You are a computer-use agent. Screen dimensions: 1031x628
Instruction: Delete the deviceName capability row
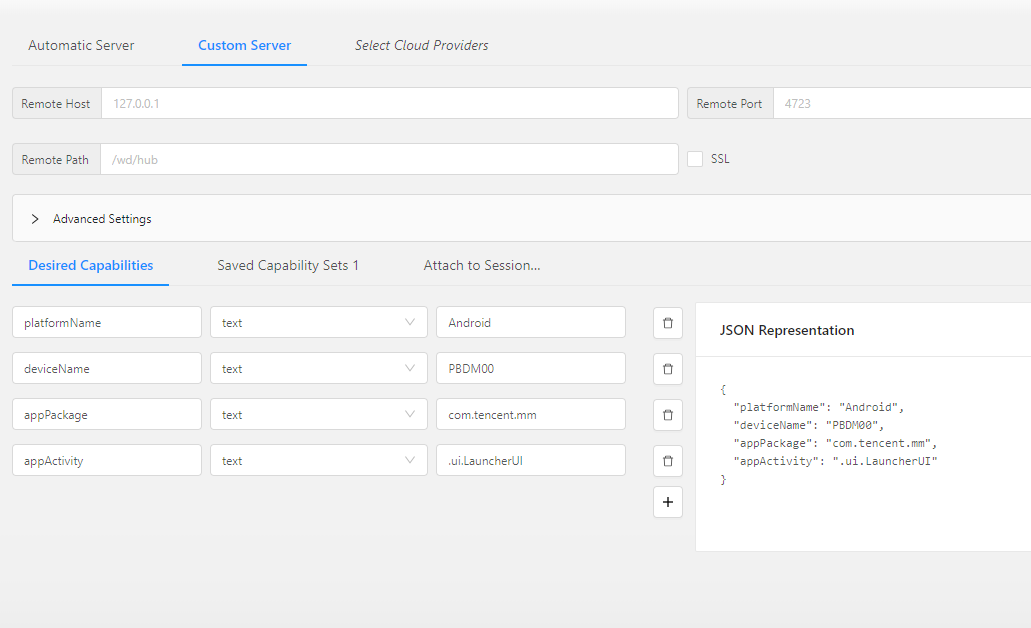[x=668, y=369]
